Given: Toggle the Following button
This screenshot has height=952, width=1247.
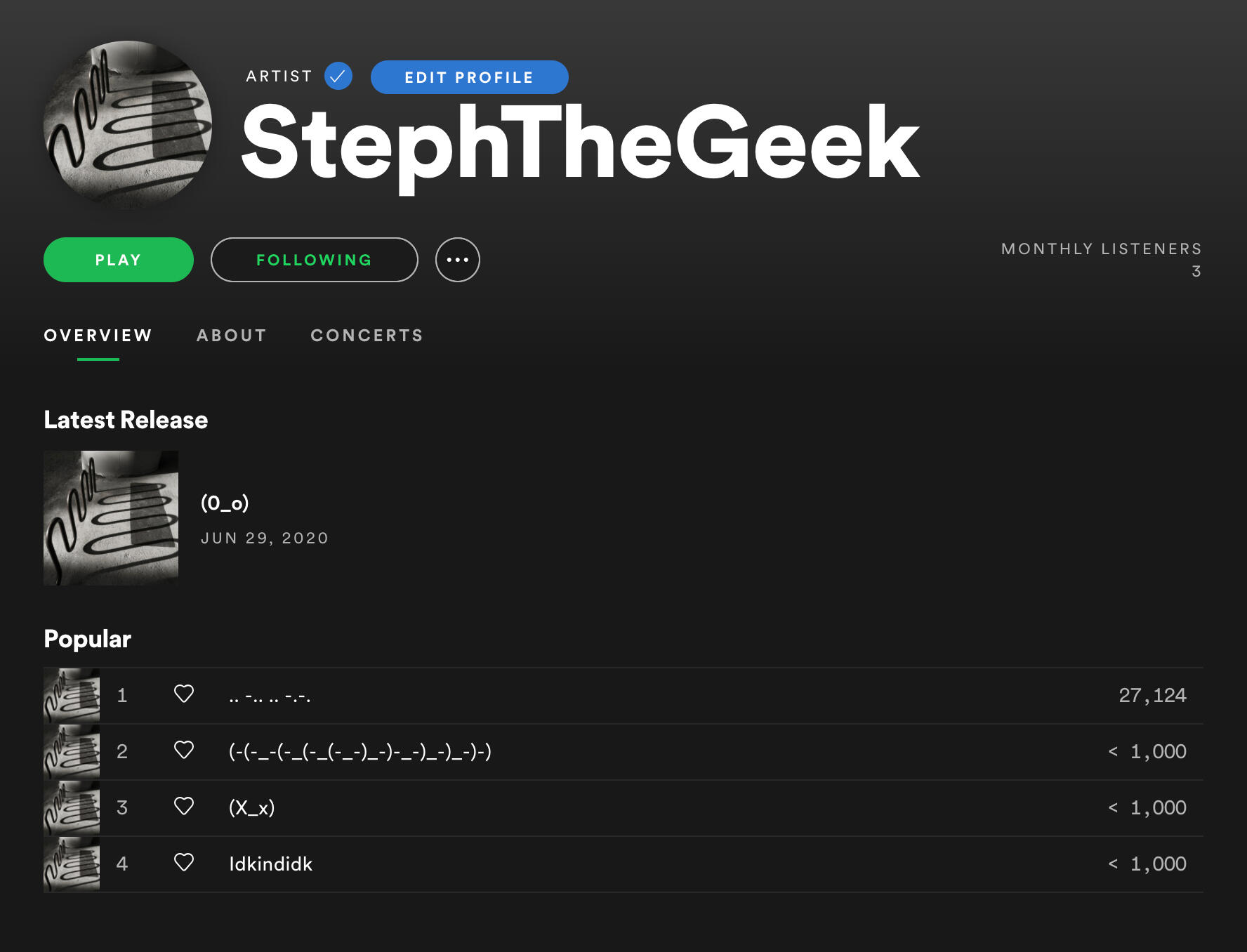Looking at the screenshot, I should pos(315,260).
